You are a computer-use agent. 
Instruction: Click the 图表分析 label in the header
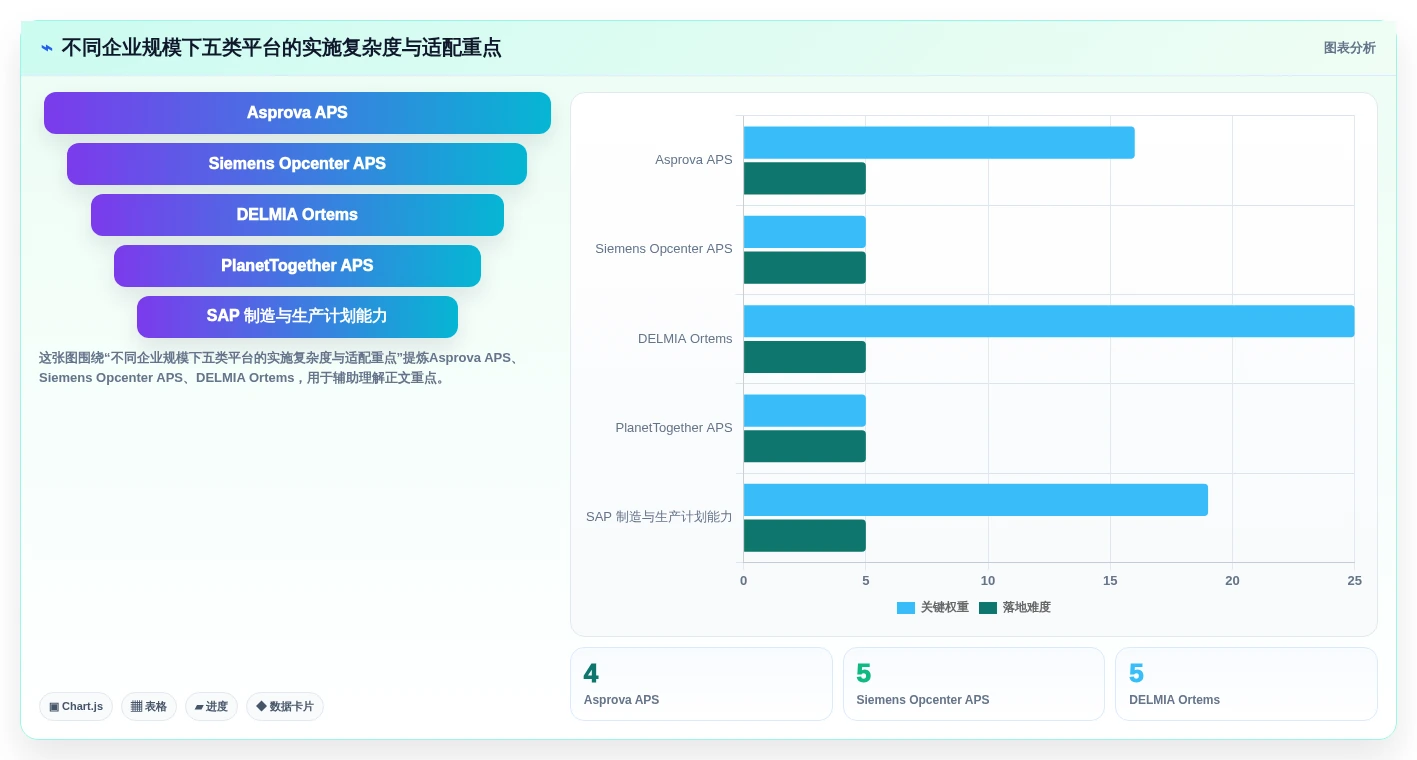[x=1349, y=48]
